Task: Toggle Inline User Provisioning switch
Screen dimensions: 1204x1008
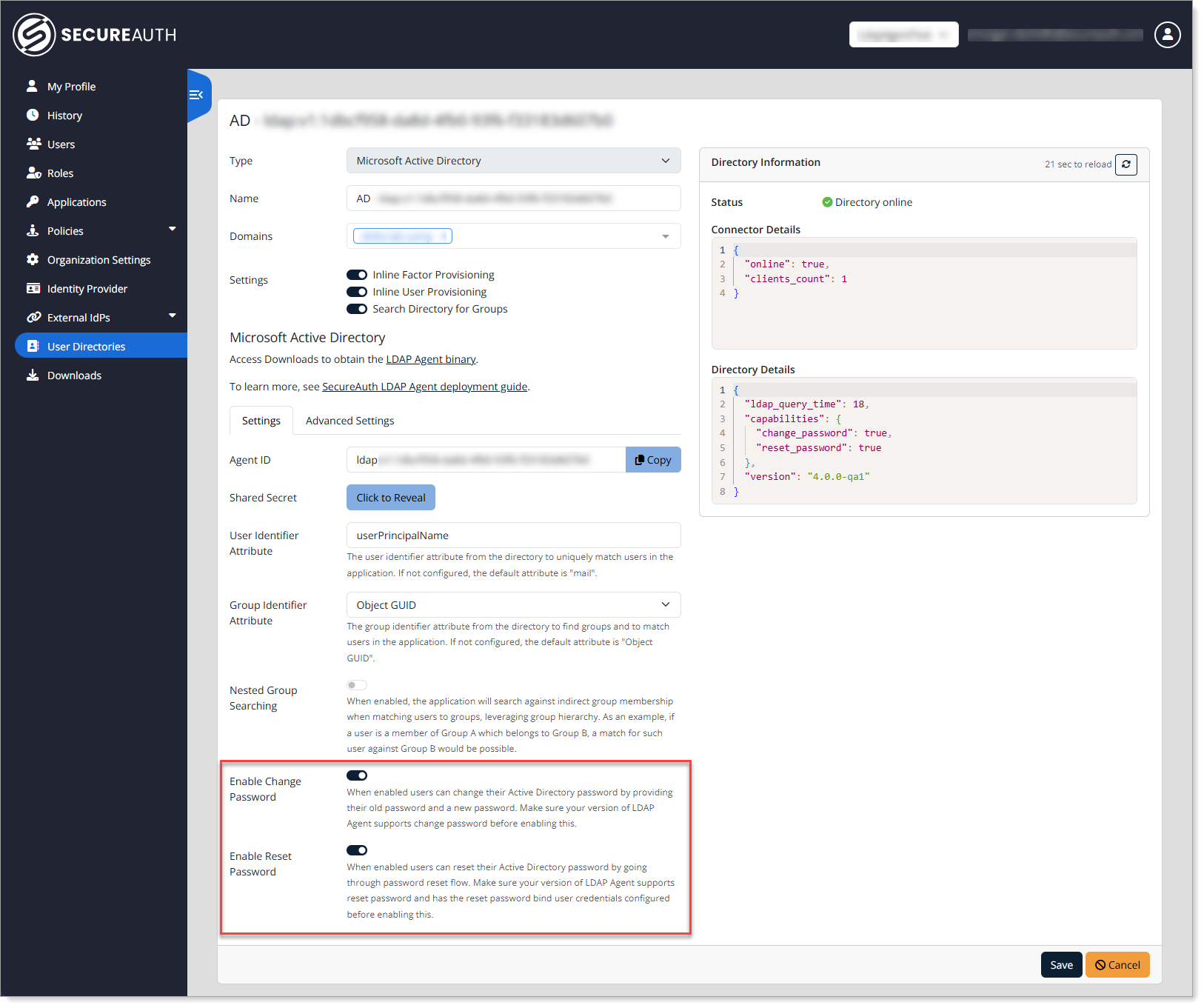Action: 357,292
